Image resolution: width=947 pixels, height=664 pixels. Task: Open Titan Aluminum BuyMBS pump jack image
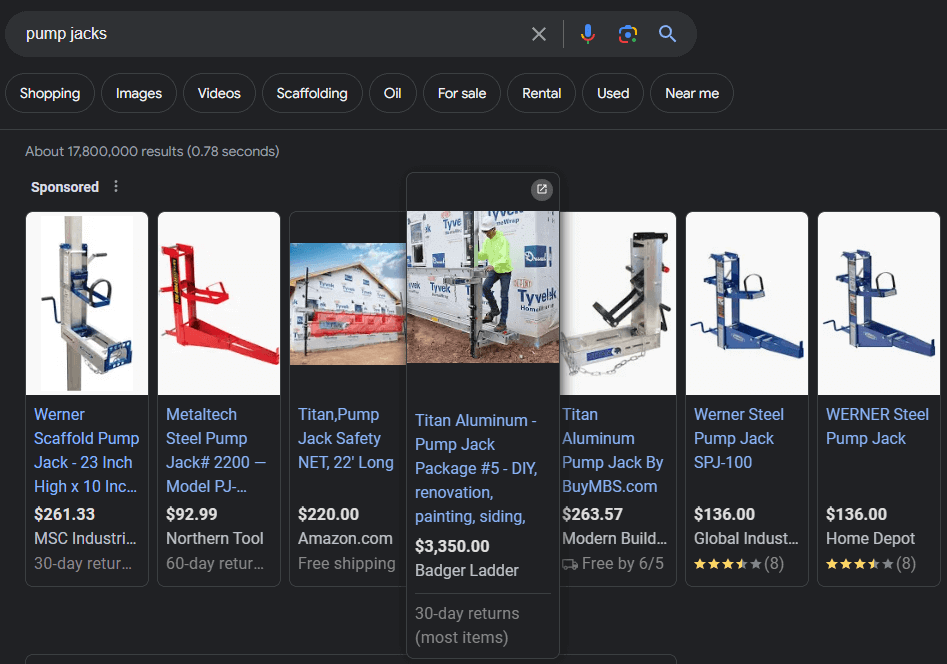[x=618, y=303]
